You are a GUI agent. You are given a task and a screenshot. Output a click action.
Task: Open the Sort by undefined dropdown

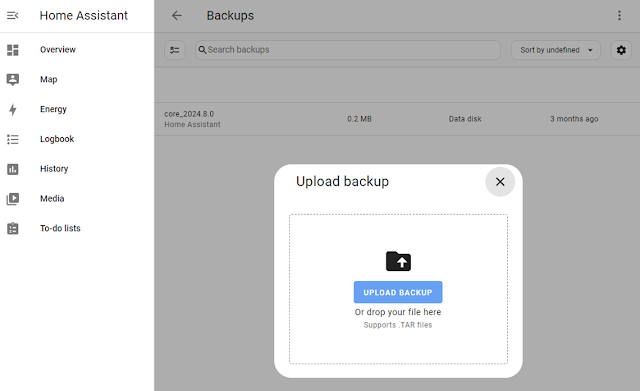(x=556, y=50)
